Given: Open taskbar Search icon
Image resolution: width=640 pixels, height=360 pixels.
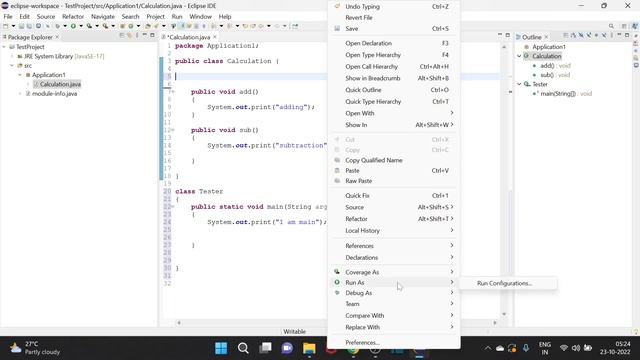Looking at the screenshot, I should pyautogui.click(x=243, y=348).
